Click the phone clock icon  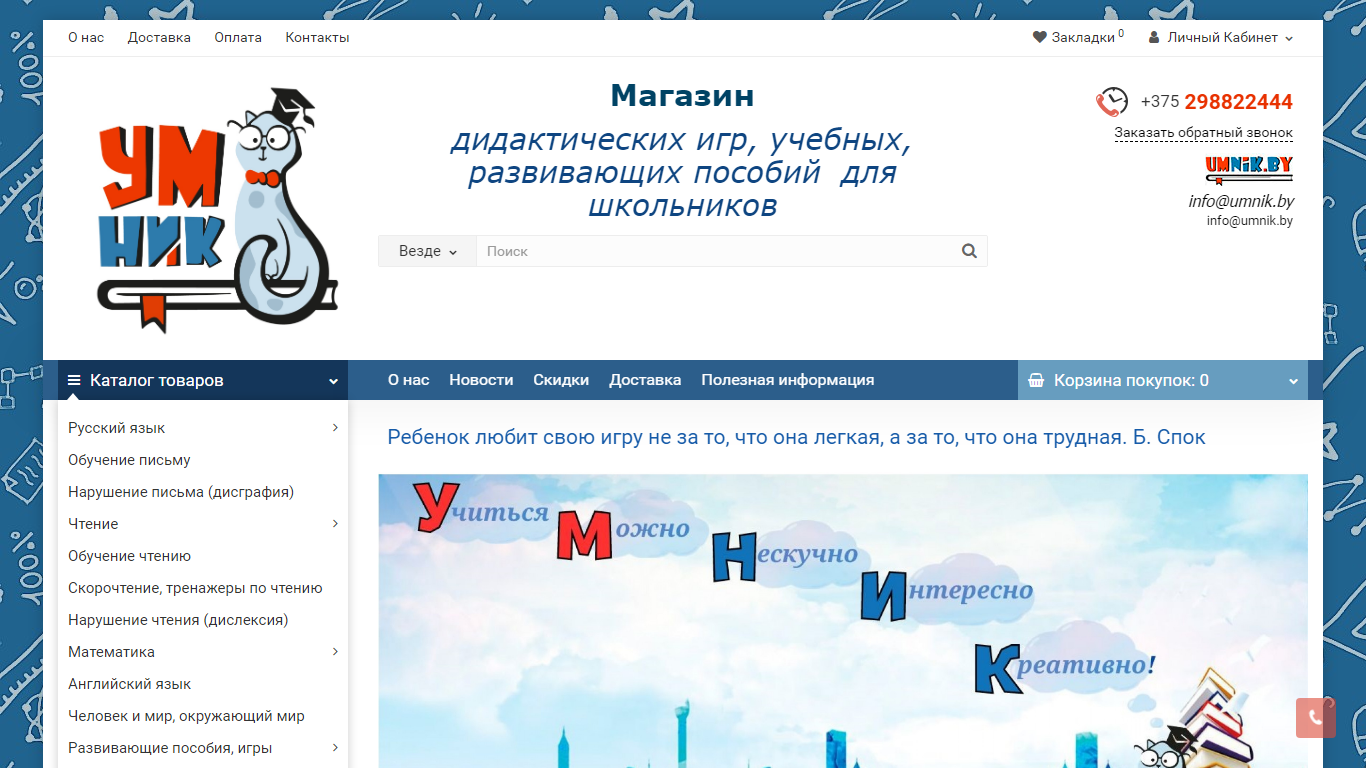[1112, 102]
